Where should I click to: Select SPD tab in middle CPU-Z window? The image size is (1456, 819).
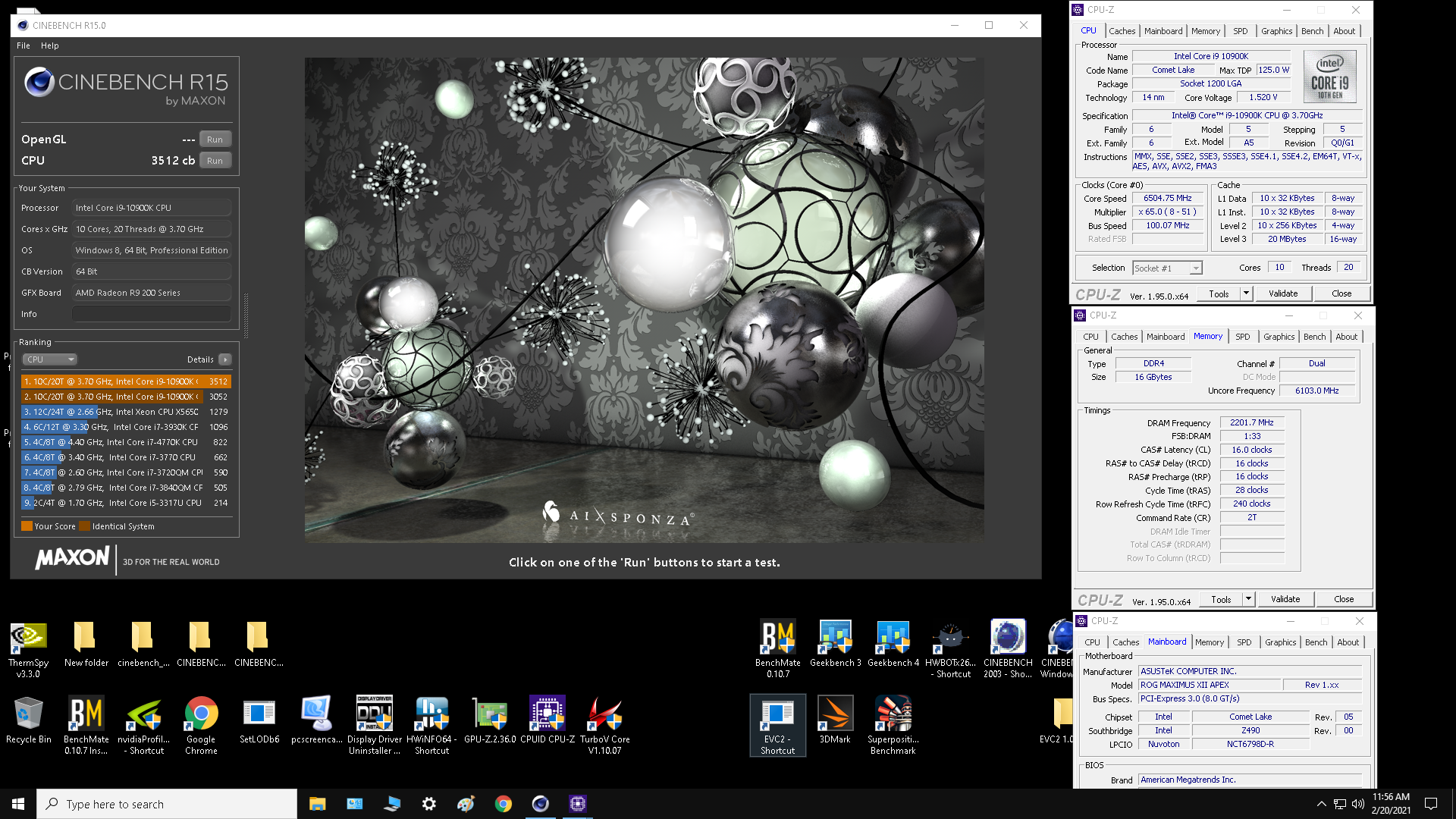pos(1242,337)
